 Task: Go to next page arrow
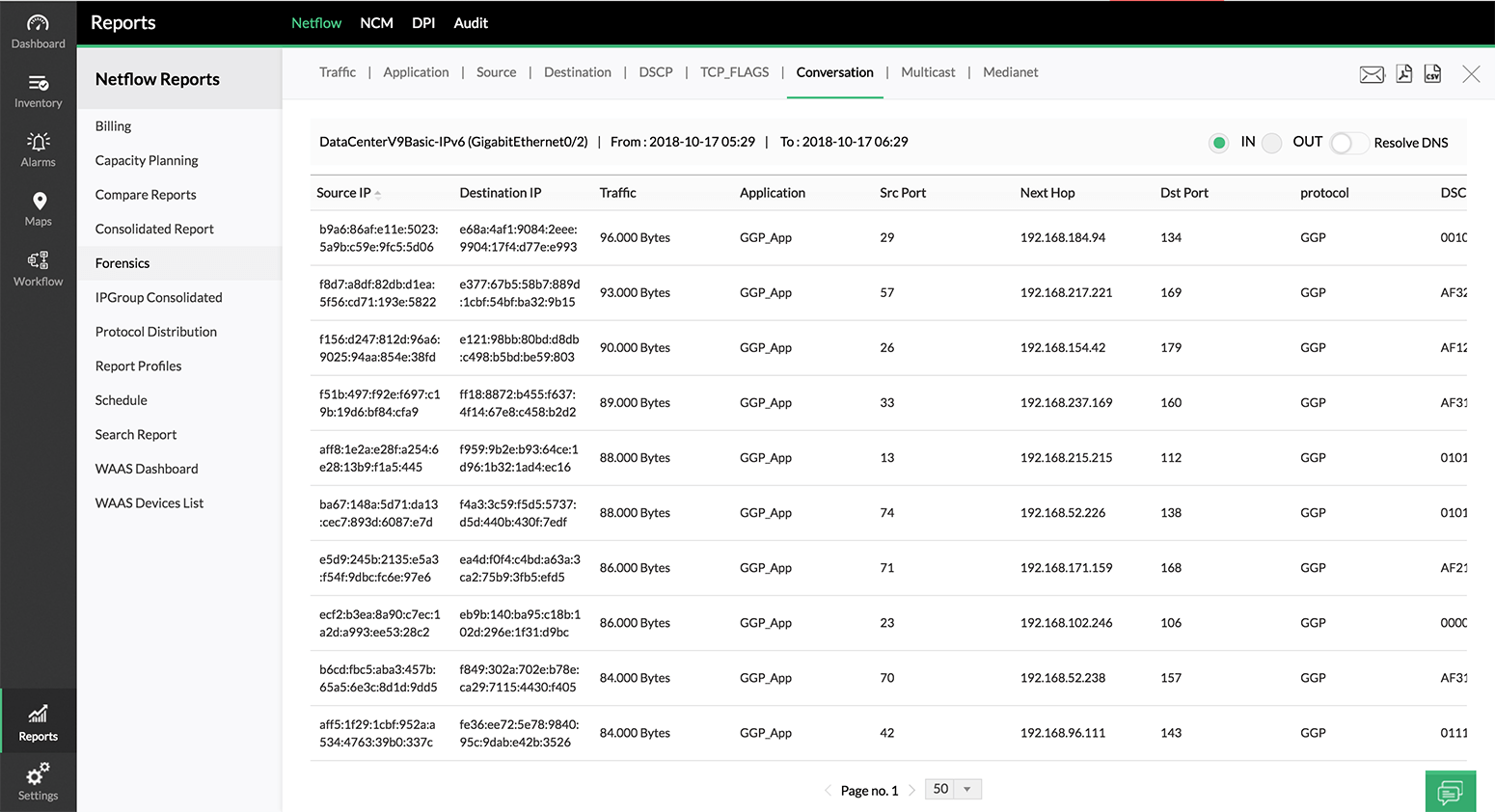click(911, 791)
